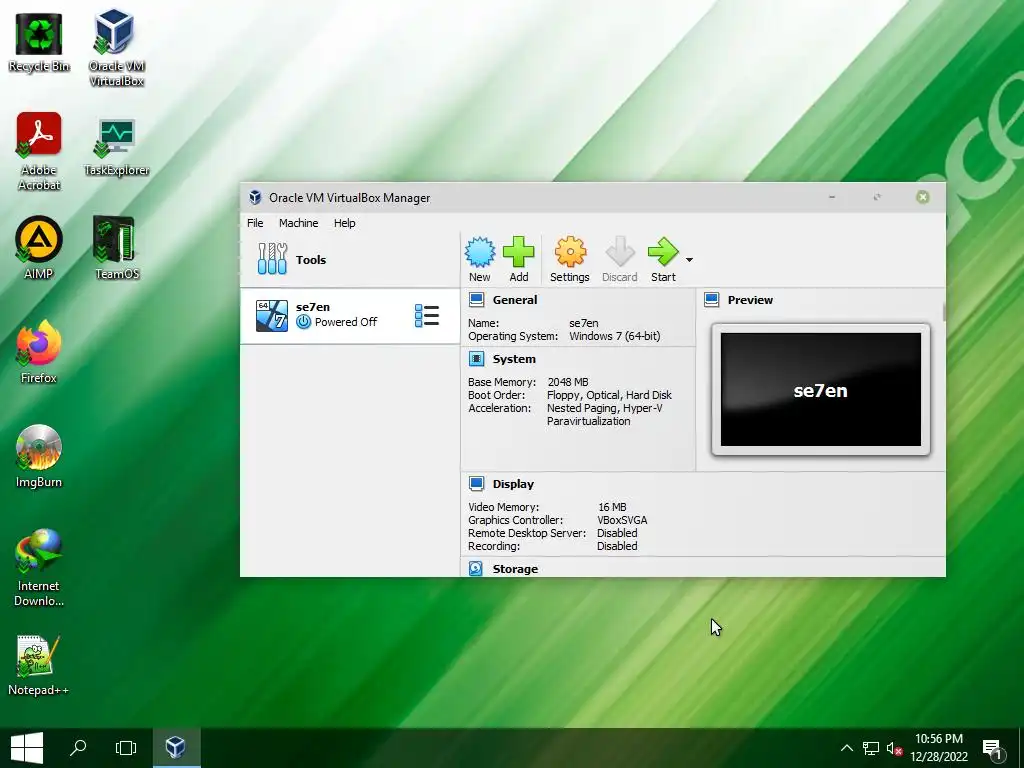The image size is (1024, 768).
Task: Click the Storage section header
Action: [515, 569]
